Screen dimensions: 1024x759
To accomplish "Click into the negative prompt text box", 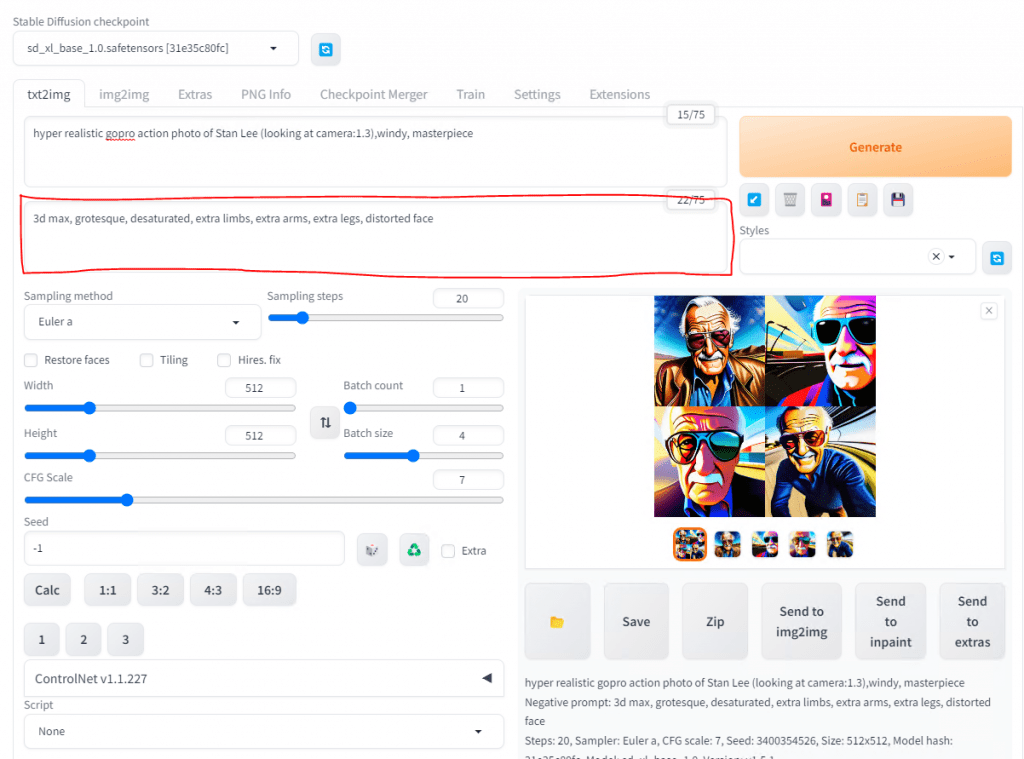I will click(376, 237).
